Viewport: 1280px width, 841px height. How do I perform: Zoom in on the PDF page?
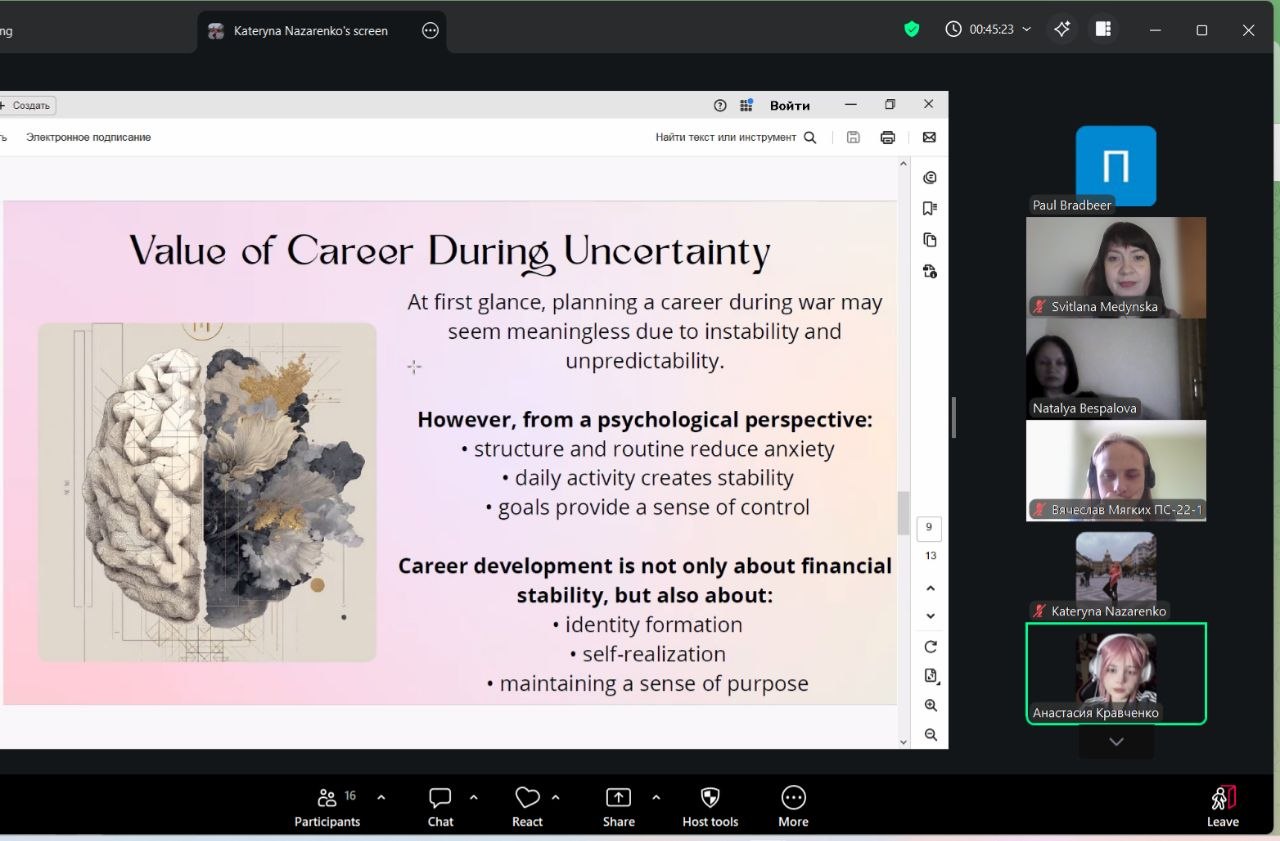(x=931, y=705)
